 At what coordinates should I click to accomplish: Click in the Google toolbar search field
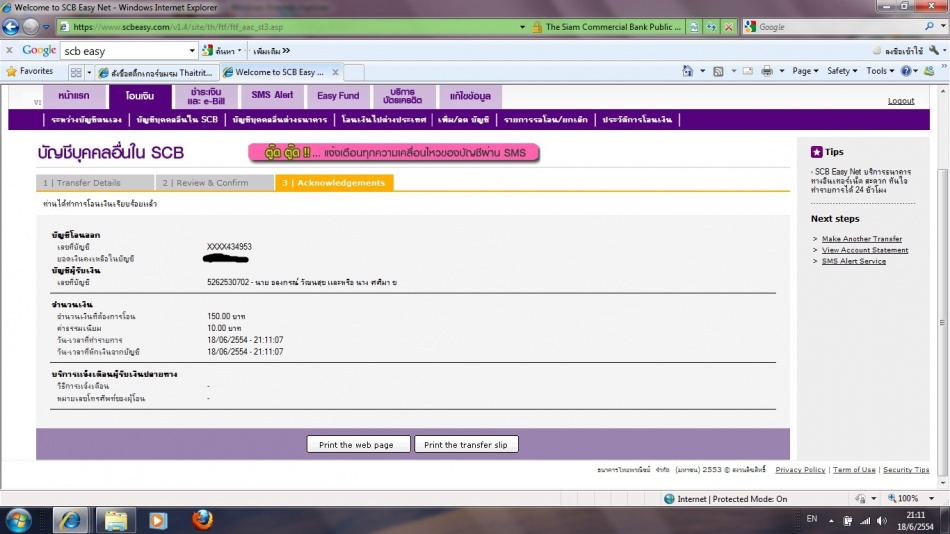tap(124, 50)
